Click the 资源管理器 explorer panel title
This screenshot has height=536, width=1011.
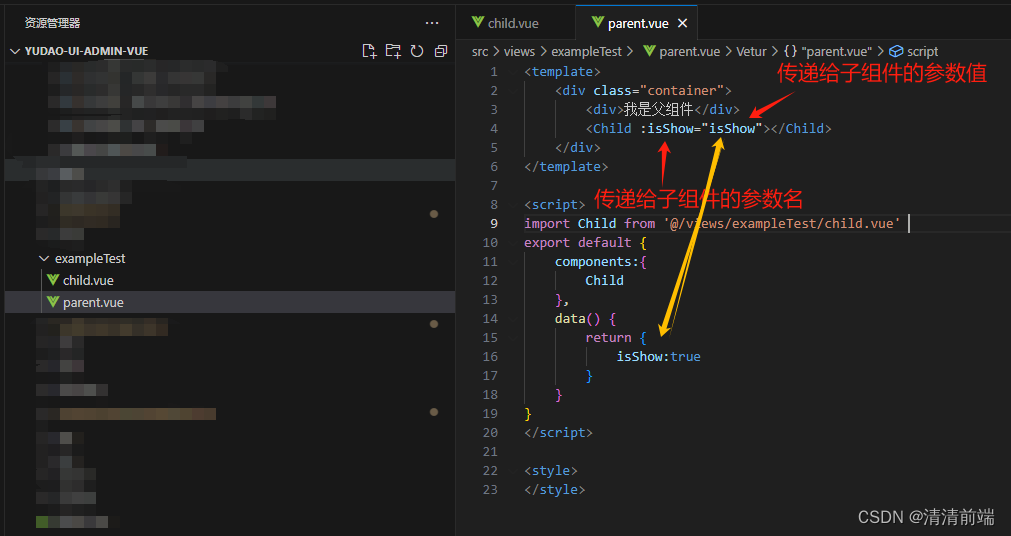tap(52, 23)
